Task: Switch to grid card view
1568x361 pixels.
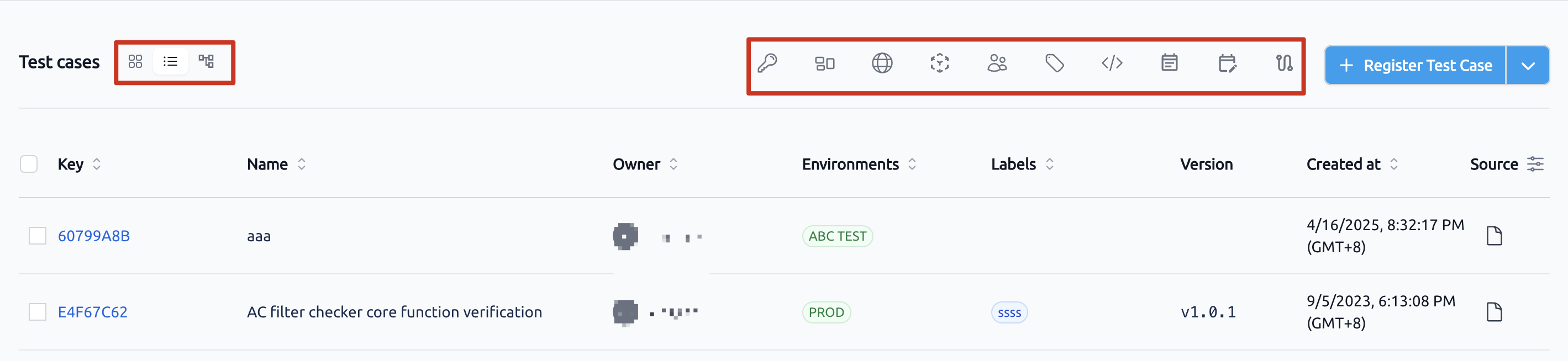Action: [135, 62]
